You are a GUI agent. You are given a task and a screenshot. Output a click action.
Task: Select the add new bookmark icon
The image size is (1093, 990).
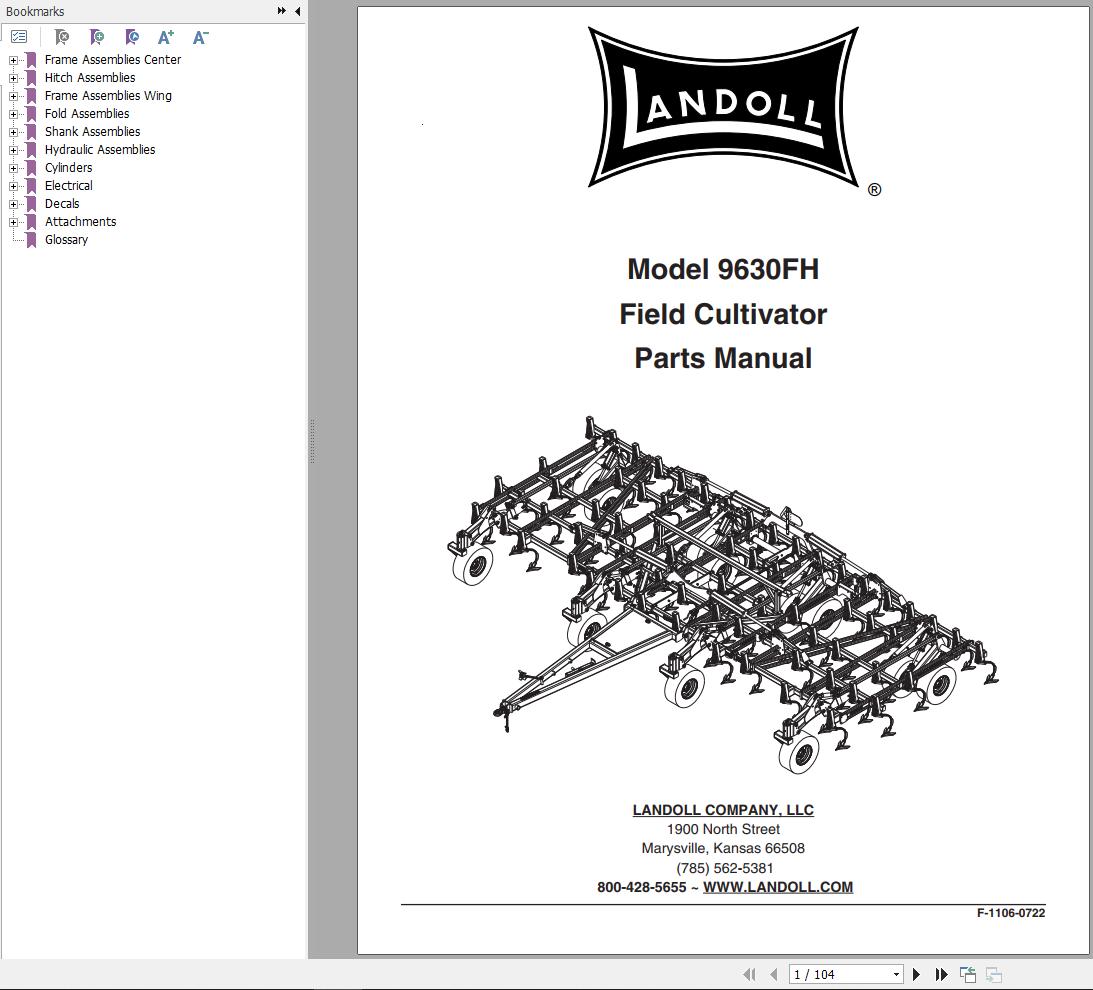(x=97, y=37)
